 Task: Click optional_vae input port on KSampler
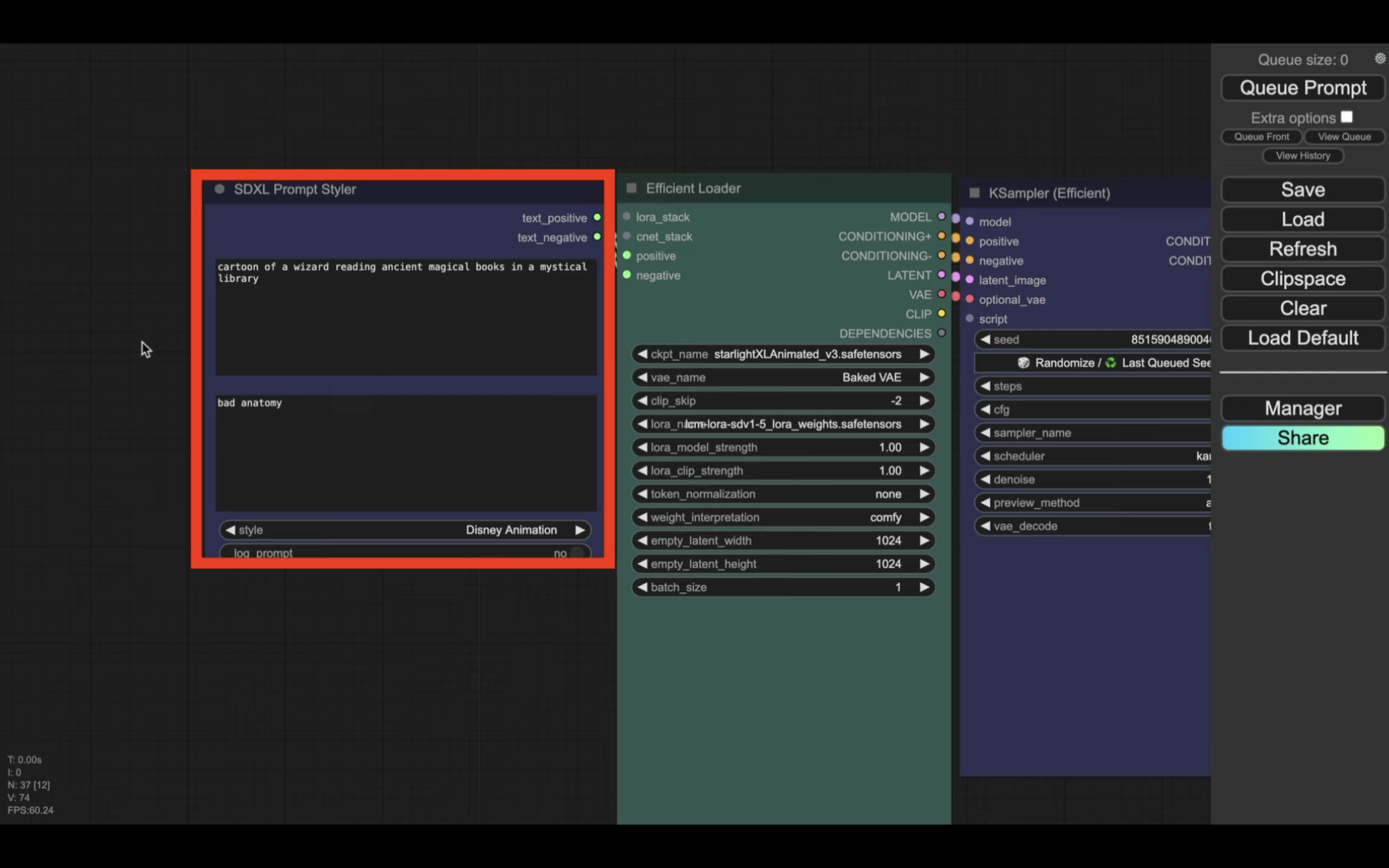969,299
